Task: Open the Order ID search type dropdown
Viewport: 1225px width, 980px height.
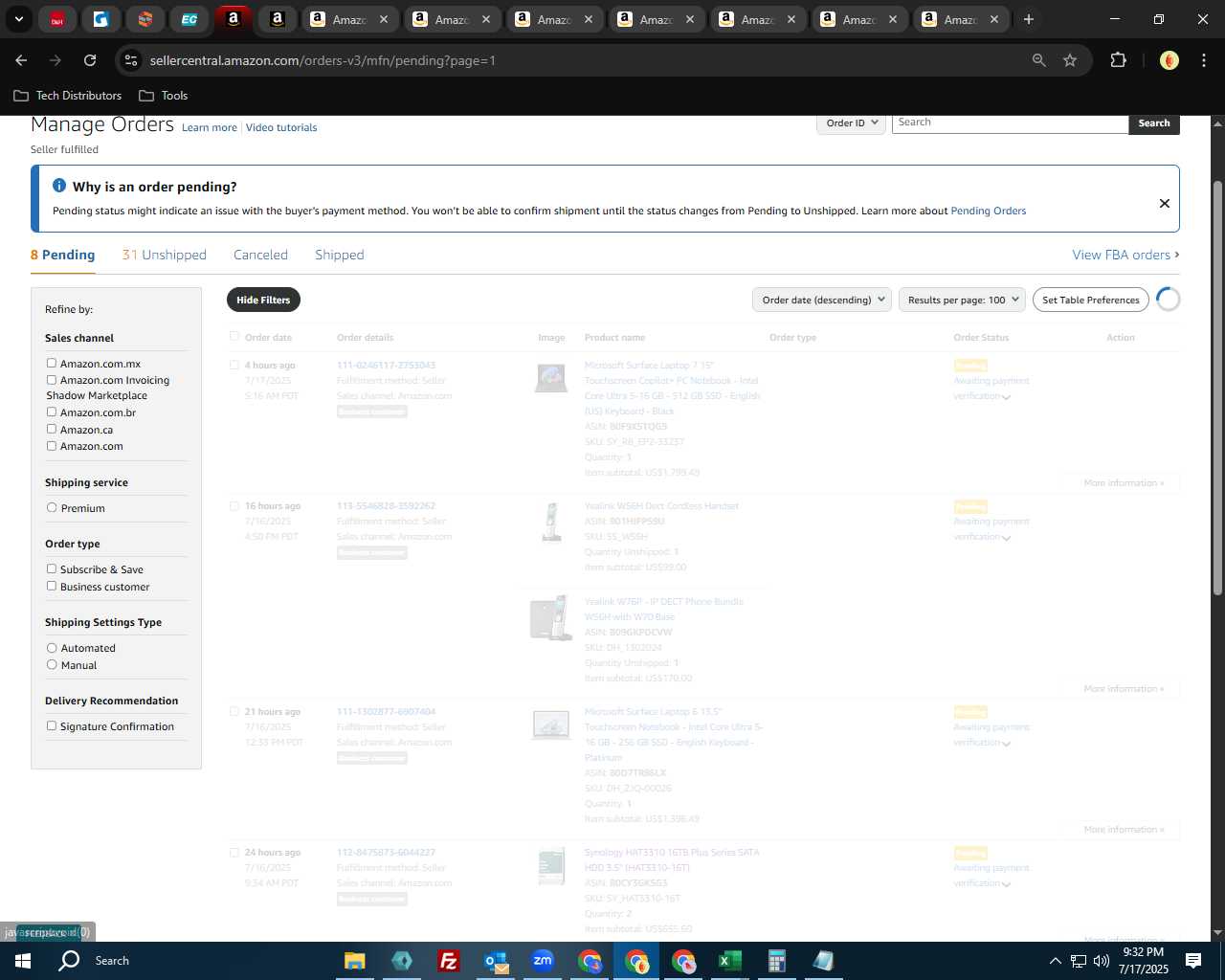Action: [x=851, y=122]
